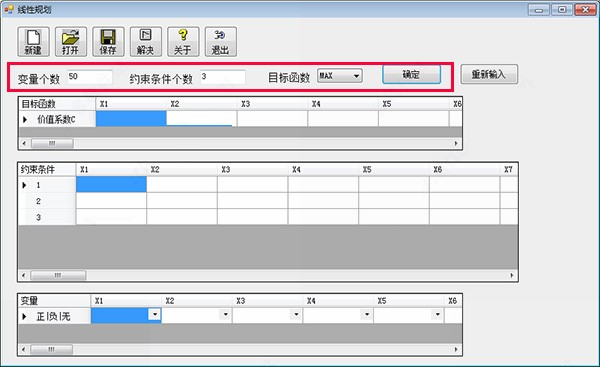This screenshot has height=367, width=600.
Task: Select constraint row 2 cell under X3
Action: pos(253,201)
